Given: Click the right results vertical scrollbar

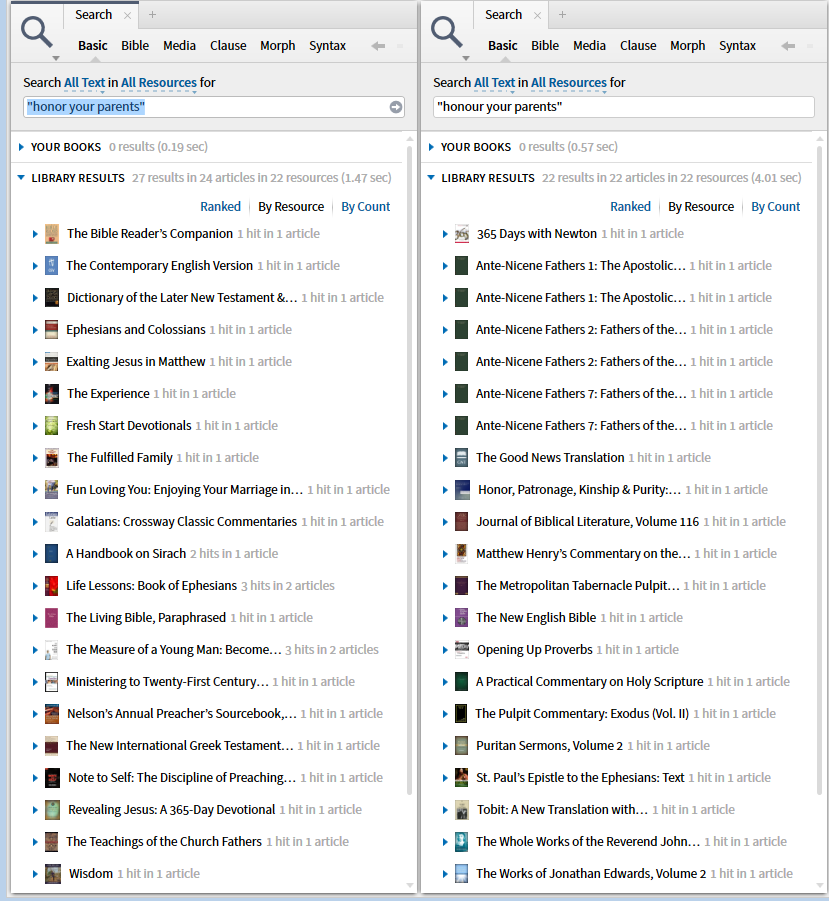Looking at the screenshot, I should click(820, 470).
